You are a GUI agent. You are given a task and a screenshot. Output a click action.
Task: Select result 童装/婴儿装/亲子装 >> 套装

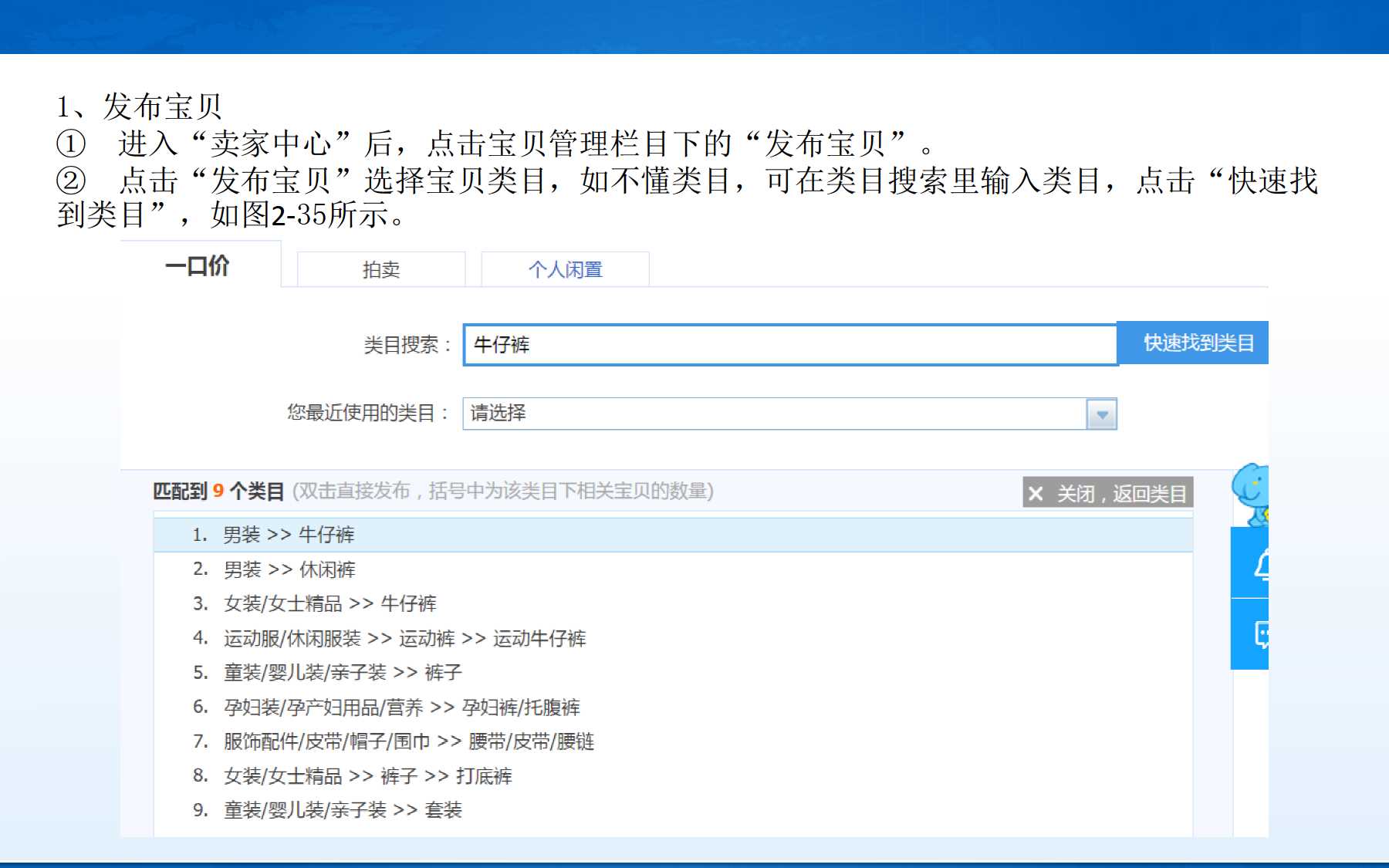tap(673, 810)
